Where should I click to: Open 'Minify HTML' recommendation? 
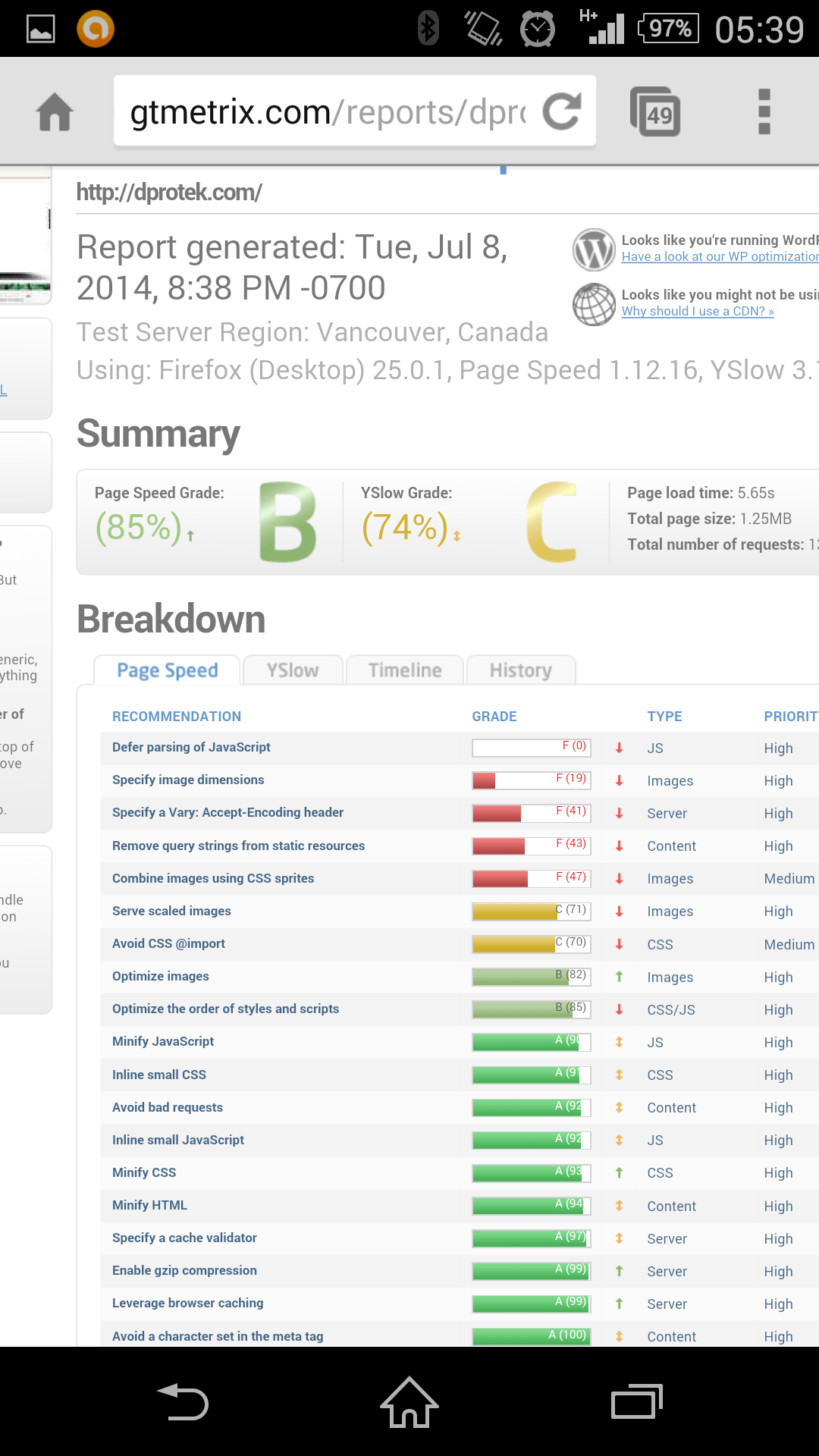149,1205
